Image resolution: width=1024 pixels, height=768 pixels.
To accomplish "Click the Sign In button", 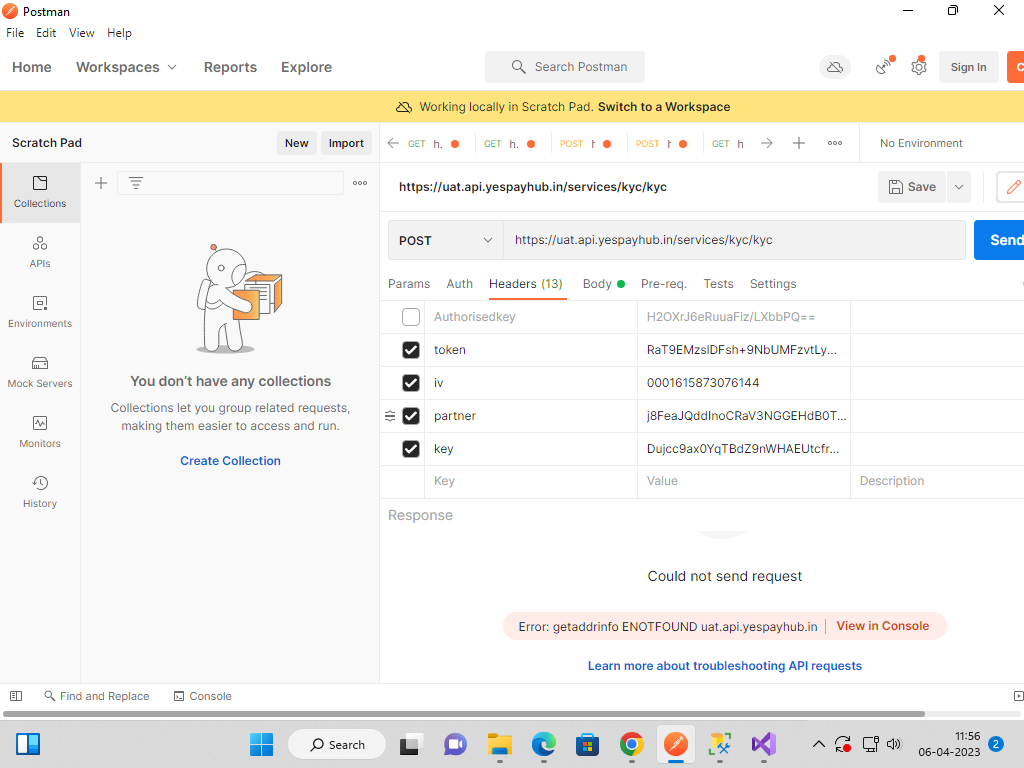I will (968, 67).
